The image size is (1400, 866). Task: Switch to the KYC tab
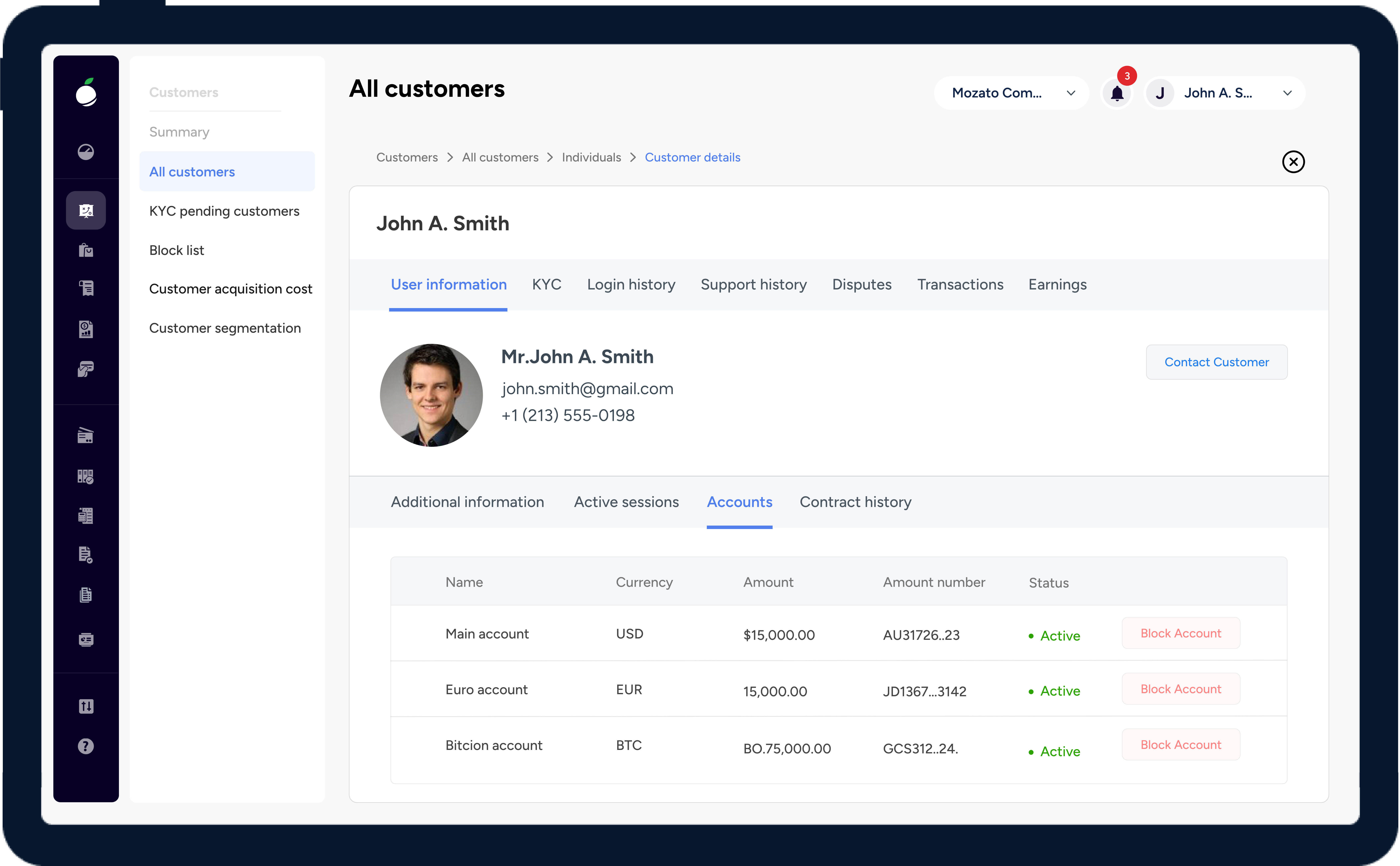point(546,285)
